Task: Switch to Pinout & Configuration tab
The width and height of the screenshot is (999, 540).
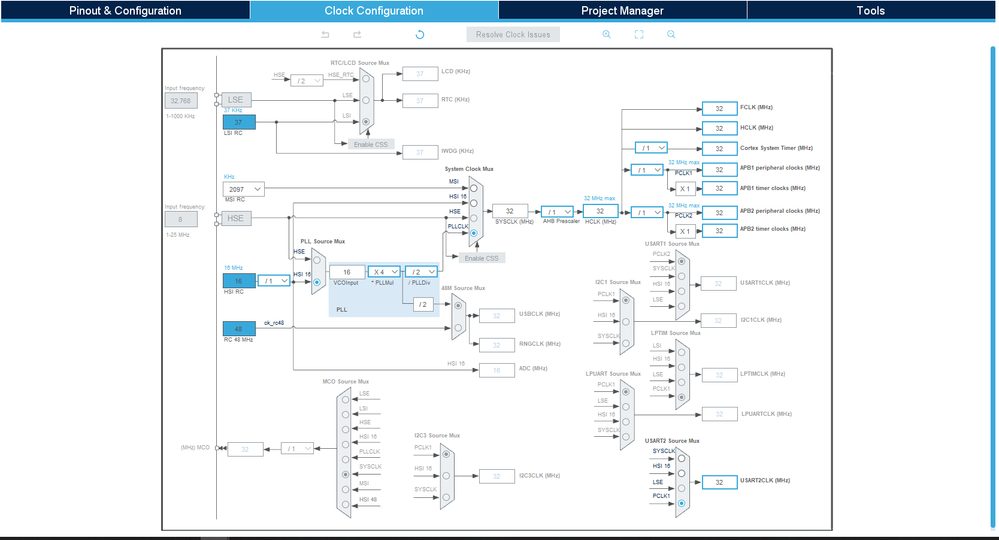Action: pos(125,10)
